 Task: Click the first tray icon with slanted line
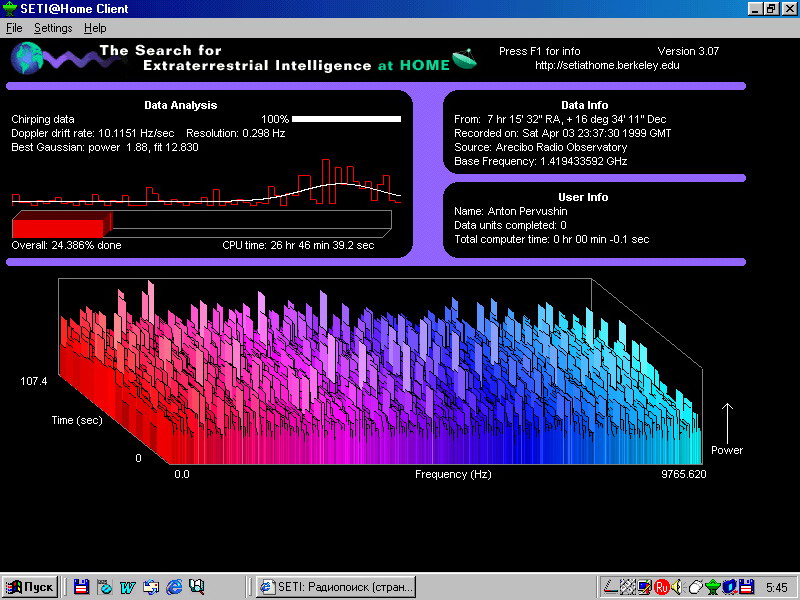coord(610,587)
